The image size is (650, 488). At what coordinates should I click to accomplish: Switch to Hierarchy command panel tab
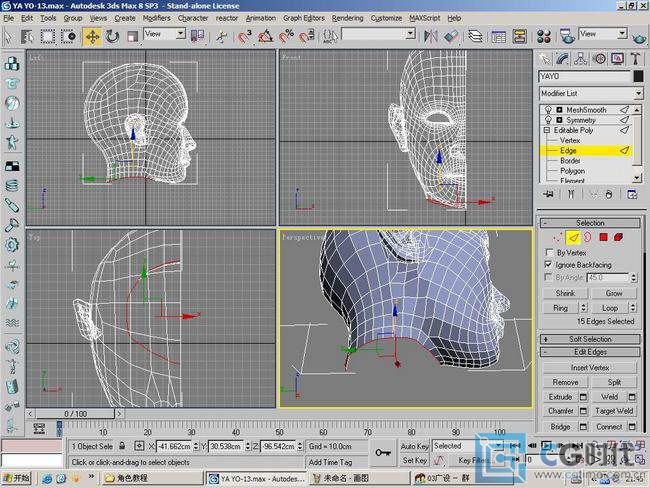click(x=581, y=58)
